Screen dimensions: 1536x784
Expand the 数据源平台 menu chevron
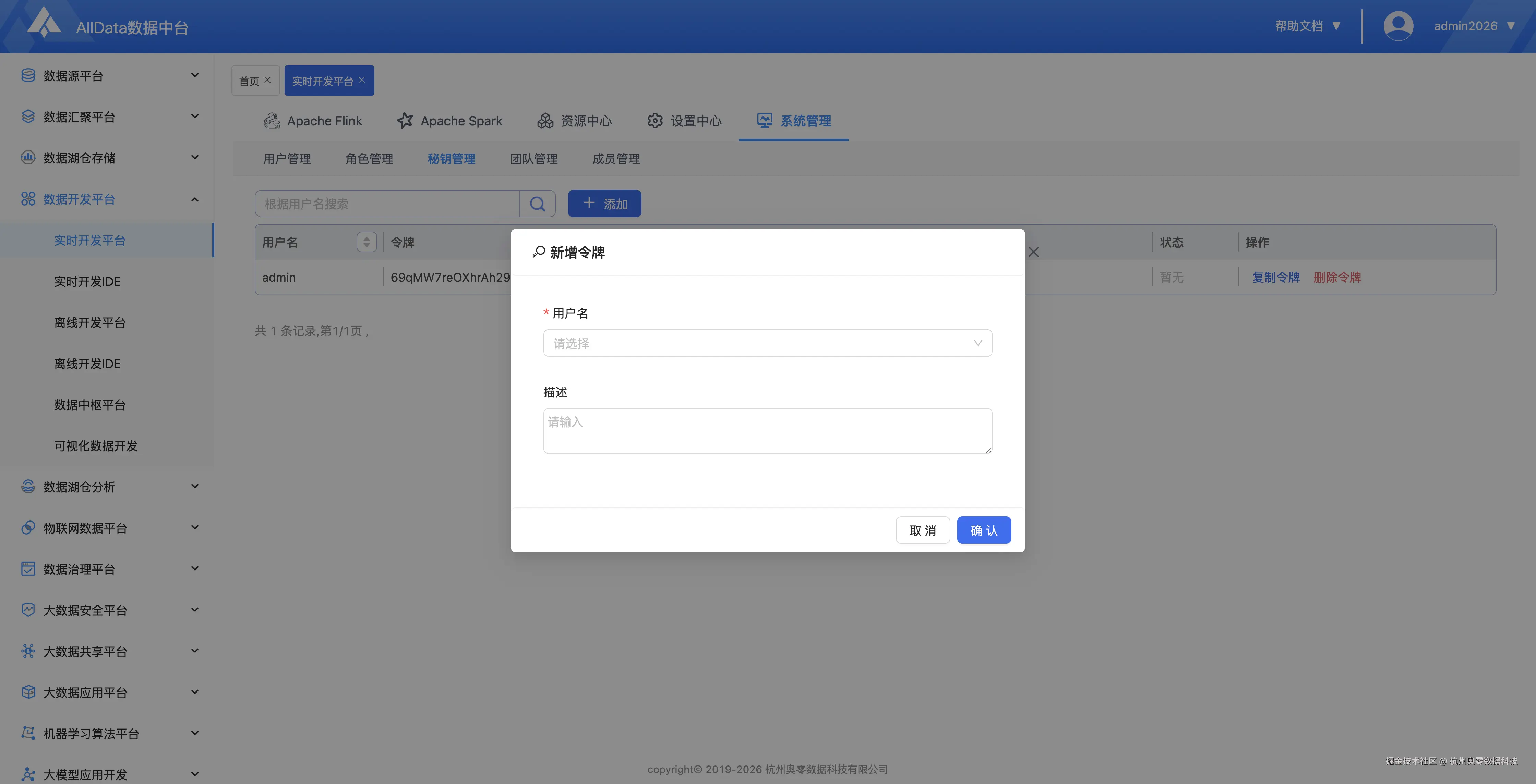point(194,75)
